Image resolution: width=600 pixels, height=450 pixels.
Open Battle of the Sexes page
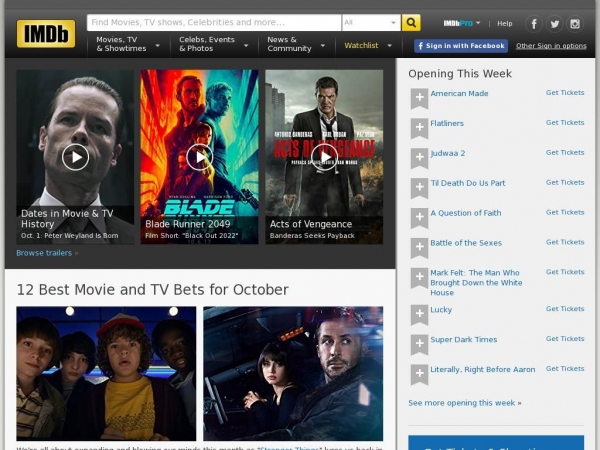point(466,243)
